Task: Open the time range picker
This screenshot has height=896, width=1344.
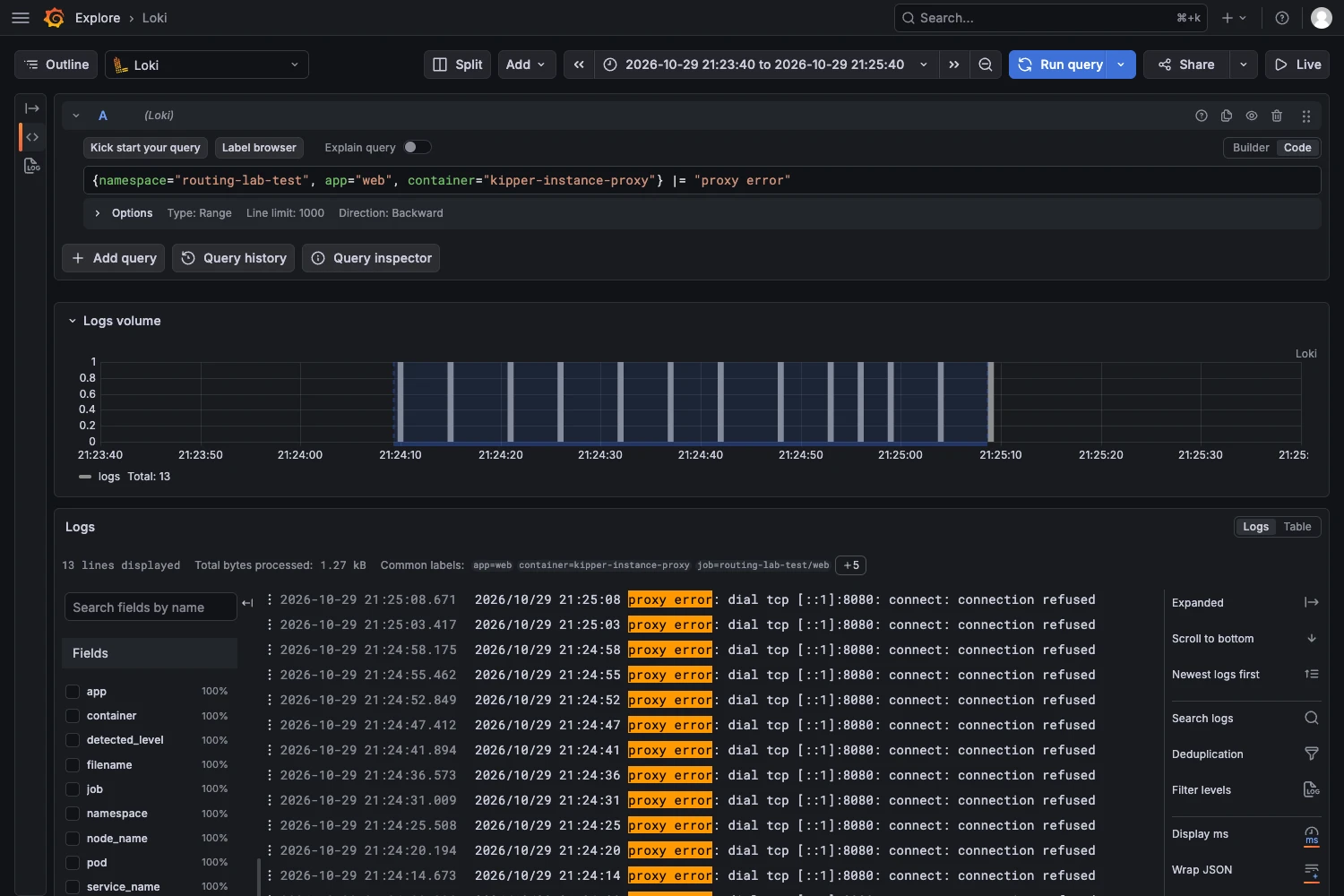Action: pyautogui.click(x=766, y=65)
